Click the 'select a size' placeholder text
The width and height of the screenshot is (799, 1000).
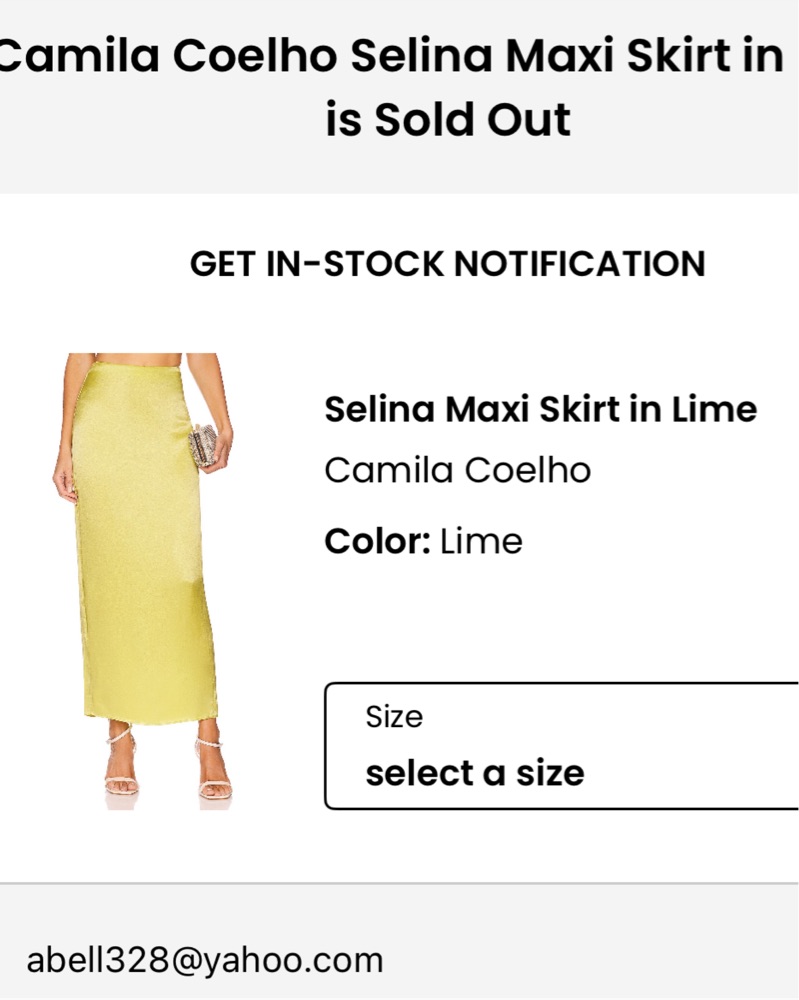(475, 773)
